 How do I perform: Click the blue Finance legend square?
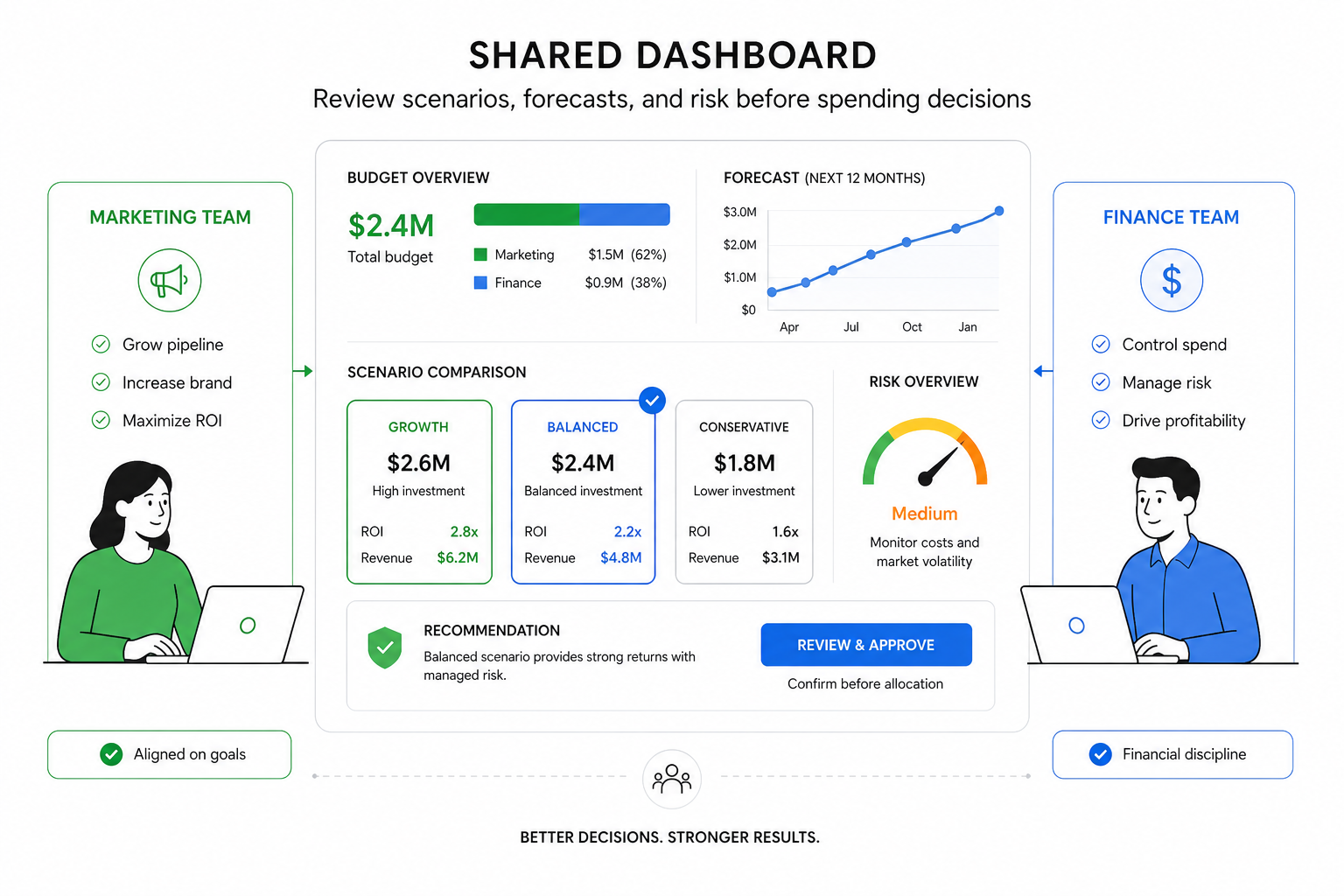(x=480, y=283)
